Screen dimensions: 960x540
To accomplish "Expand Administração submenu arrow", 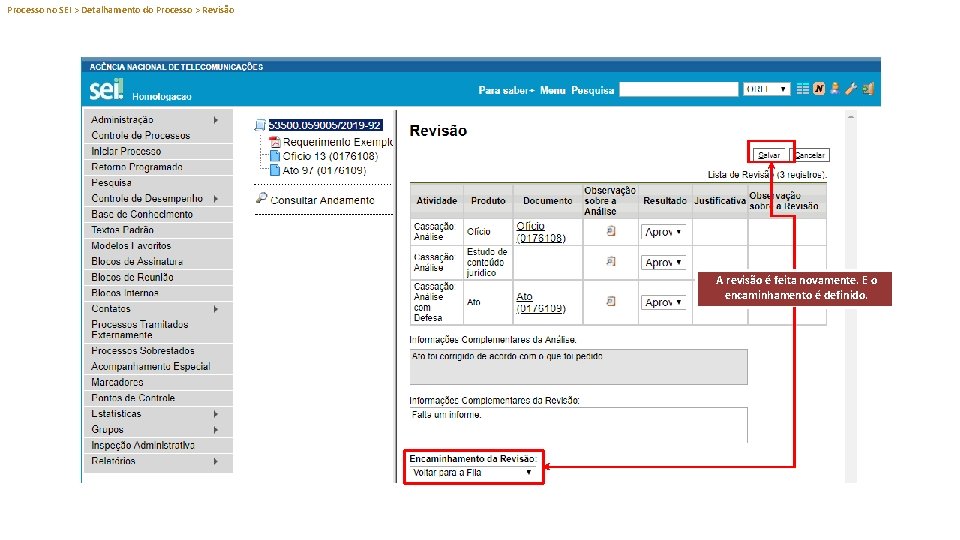I will tap(216, 120).
